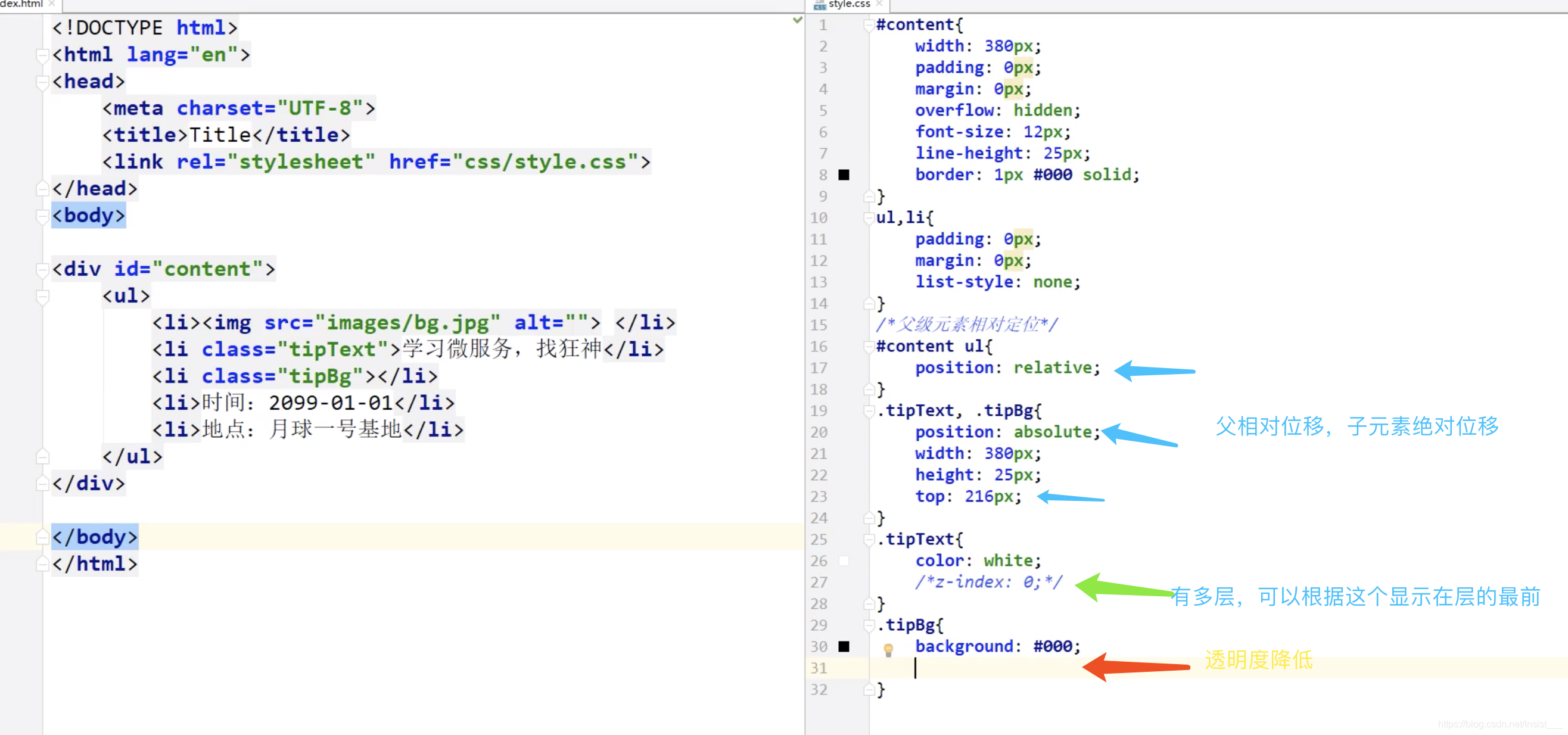This screenshot has width=1568, height=735.
Task: Click the href "css/style.css" value
Action: 545,162
